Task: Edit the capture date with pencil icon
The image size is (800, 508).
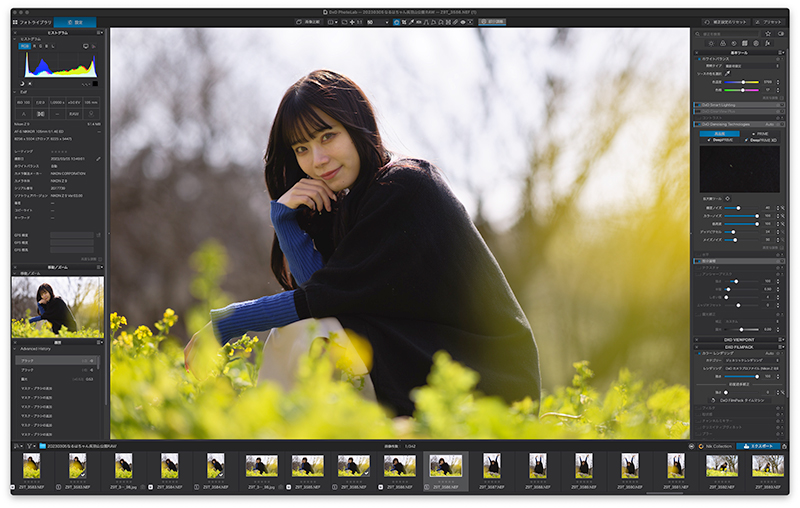Action: [98, 159]
